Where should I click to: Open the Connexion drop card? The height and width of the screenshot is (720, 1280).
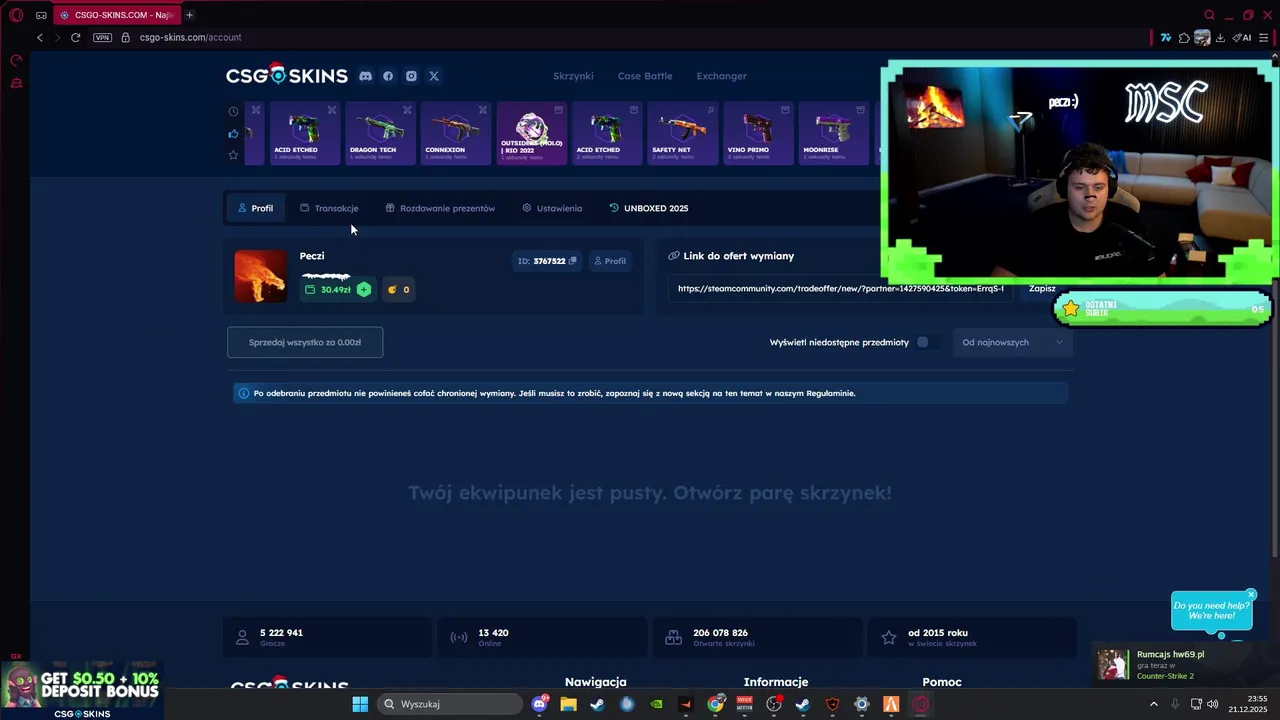(x=455, y=133)
